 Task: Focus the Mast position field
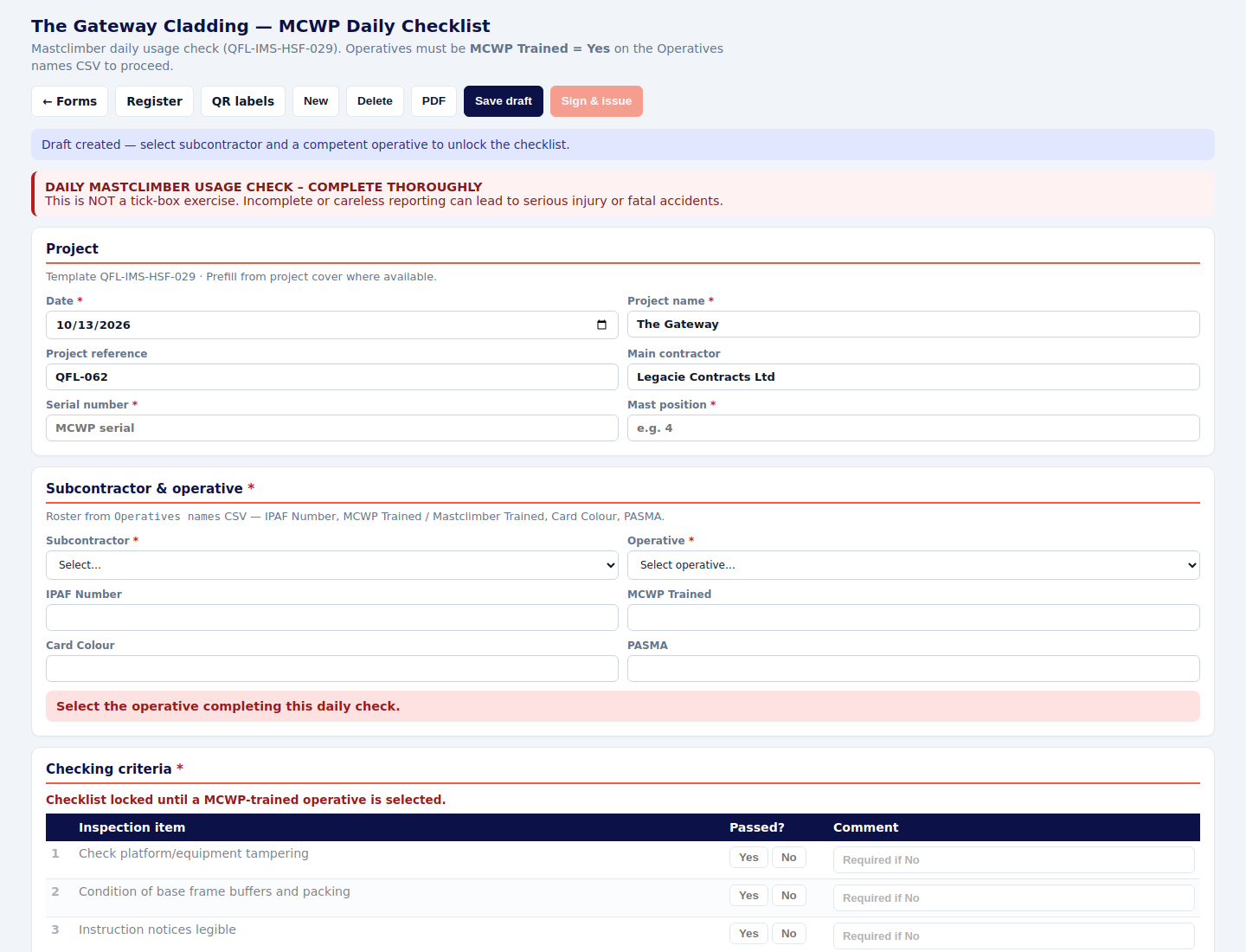coord(914,428)
